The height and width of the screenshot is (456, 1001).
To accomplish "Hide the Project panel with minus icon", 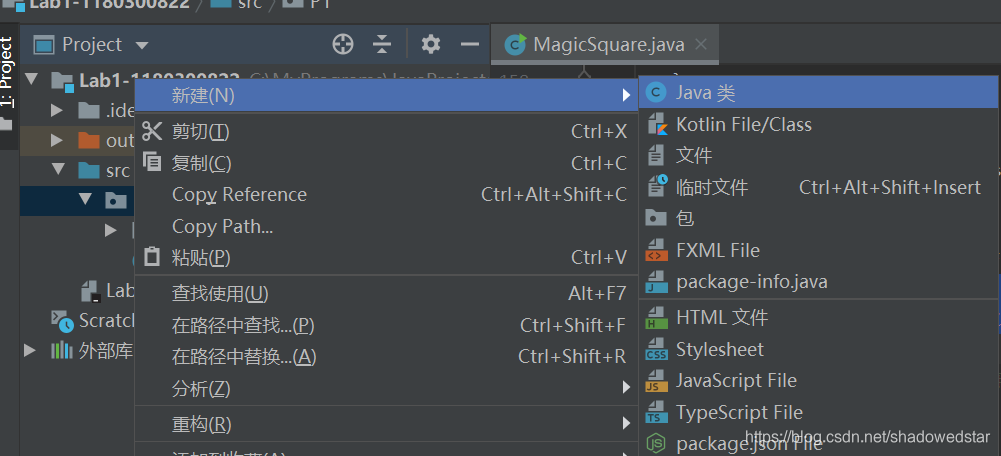I will (470, 44).
